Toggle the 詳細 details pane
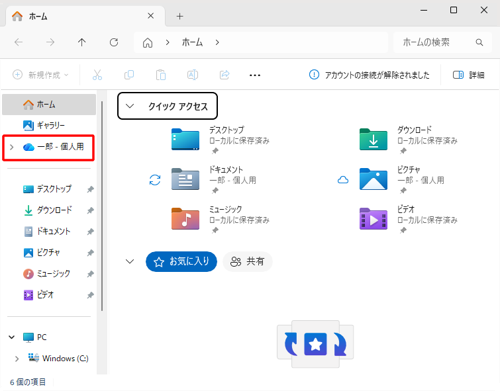 468,75
